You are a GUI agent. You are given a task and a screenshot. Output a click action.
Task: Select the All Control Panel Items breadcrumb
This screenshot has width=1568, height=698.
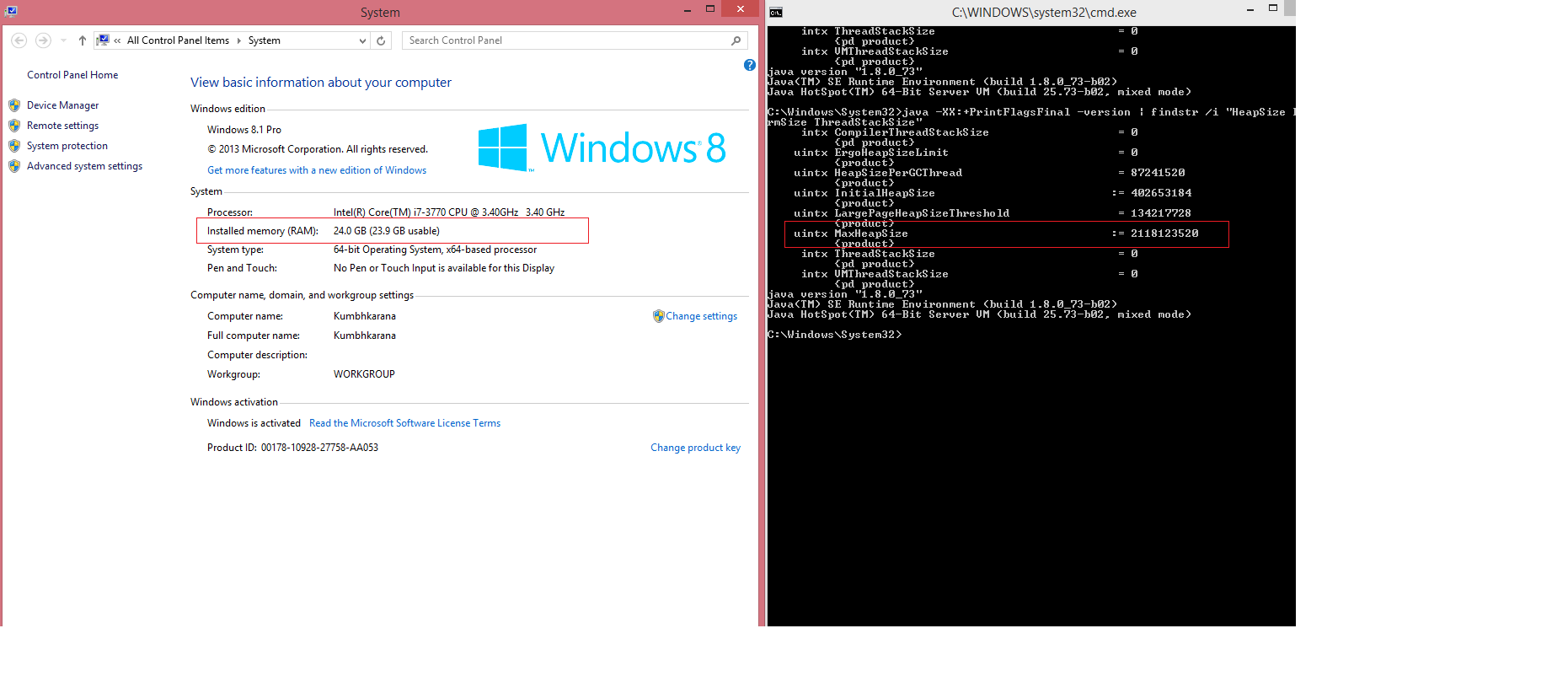pyautogui.click(x=178, y=40)
